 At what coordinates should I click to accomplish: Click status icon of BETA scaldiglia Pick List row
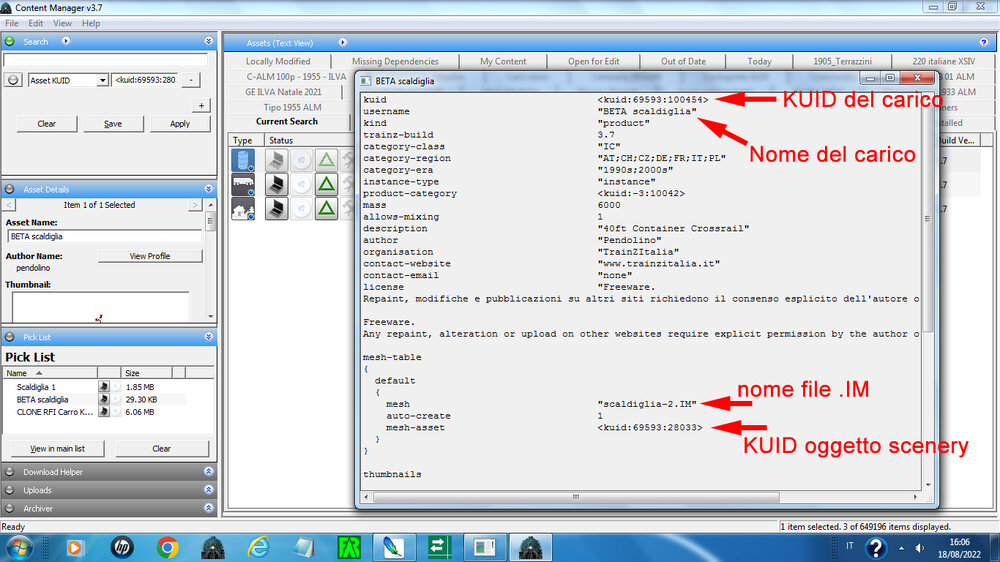pyautogui.click(x=103, y=399)
